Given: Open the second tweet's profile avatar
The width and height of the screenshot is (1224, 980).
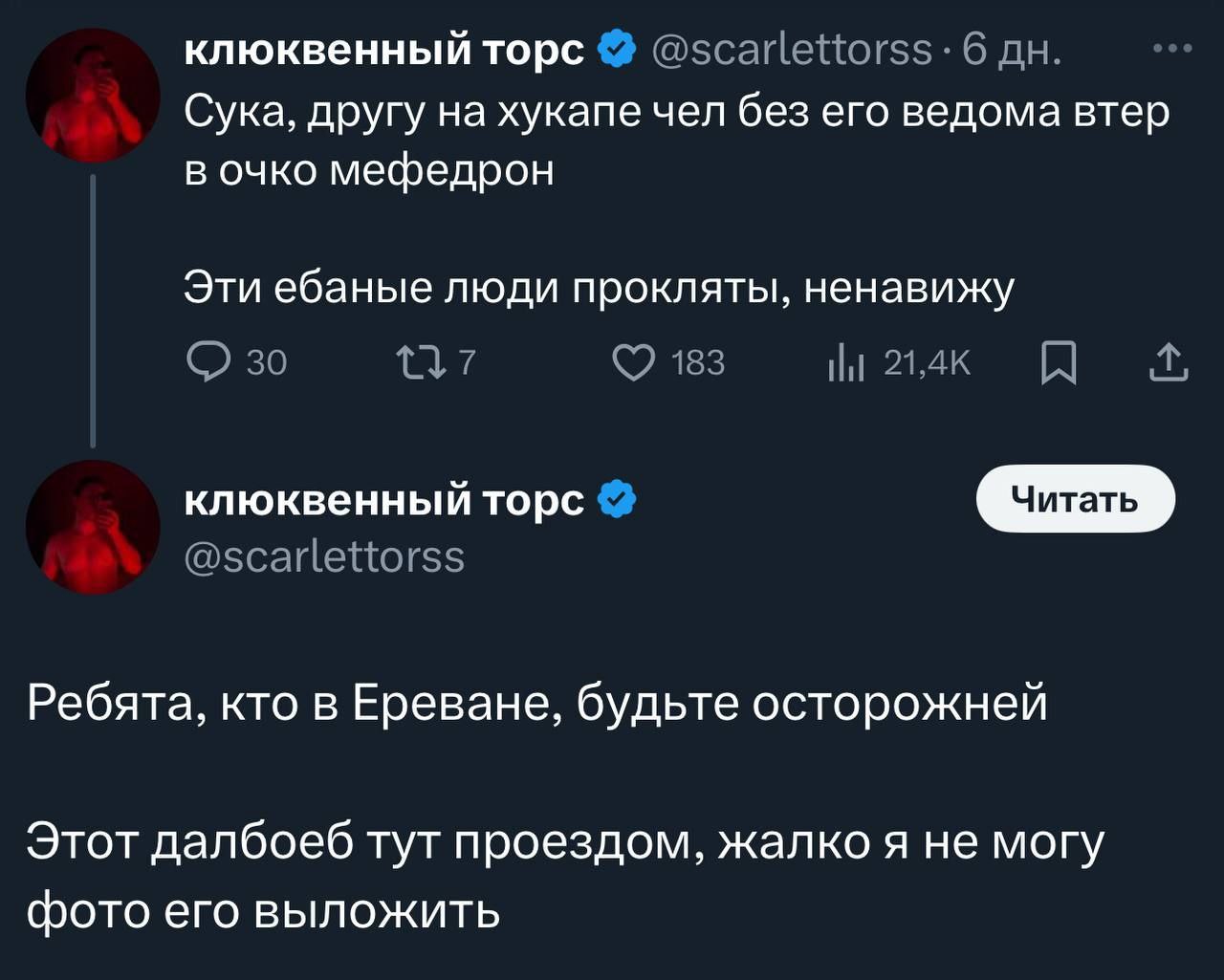Looking at the screenshot, I should (93, 527).
